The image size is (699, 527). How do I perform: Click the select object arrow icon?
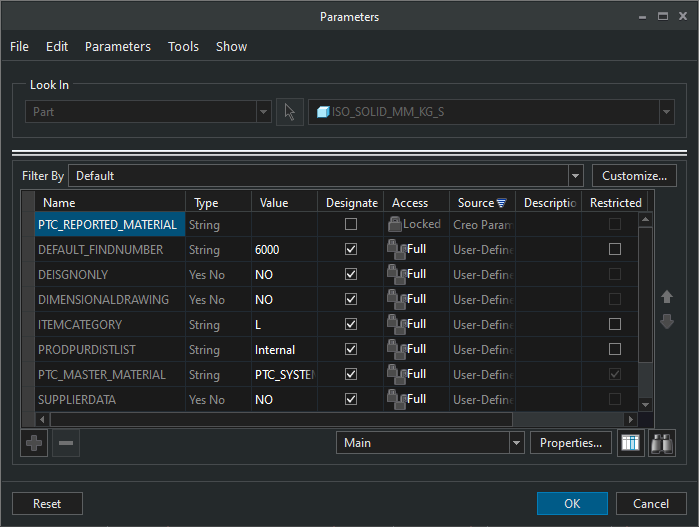289,112
